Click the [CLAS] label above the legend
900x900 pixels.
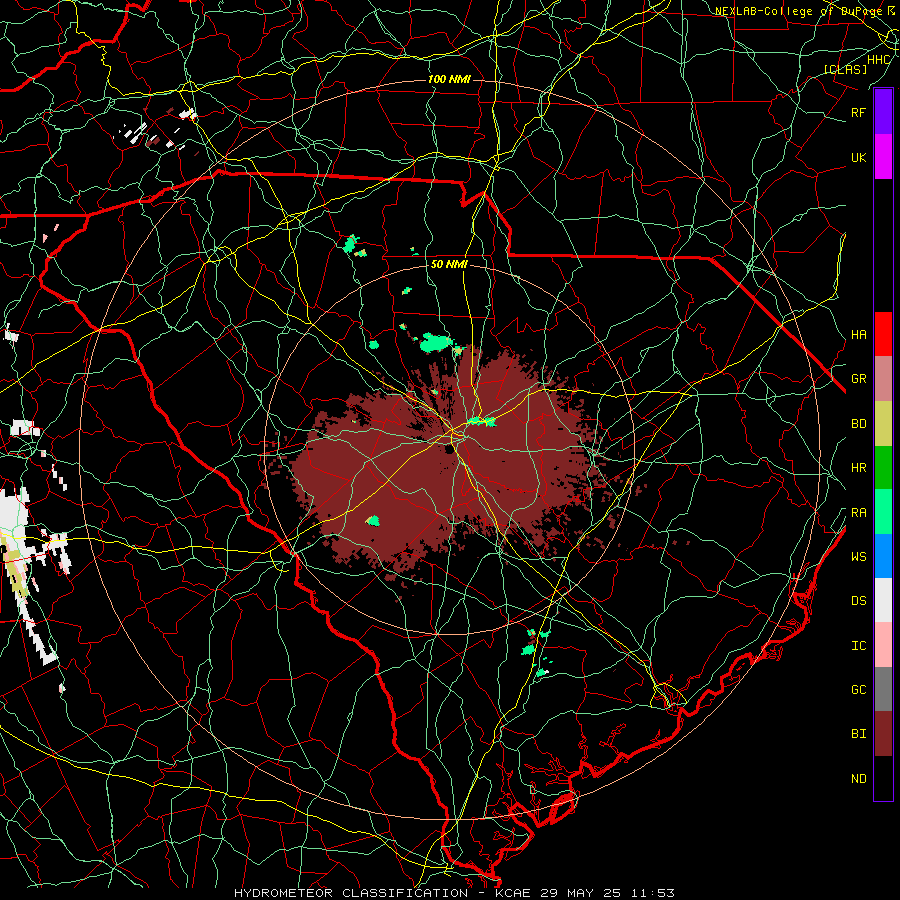[x=845, y=69]
